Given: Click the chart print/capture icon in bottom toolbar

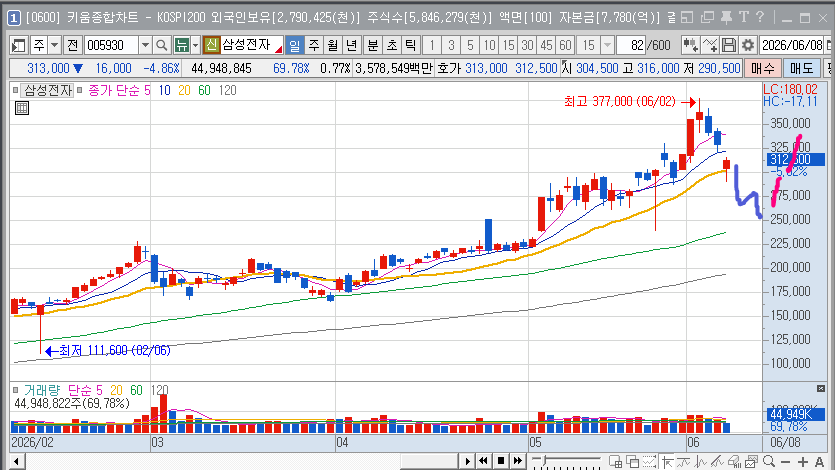Looking at the screenshot, I should [x=751, y=461].
